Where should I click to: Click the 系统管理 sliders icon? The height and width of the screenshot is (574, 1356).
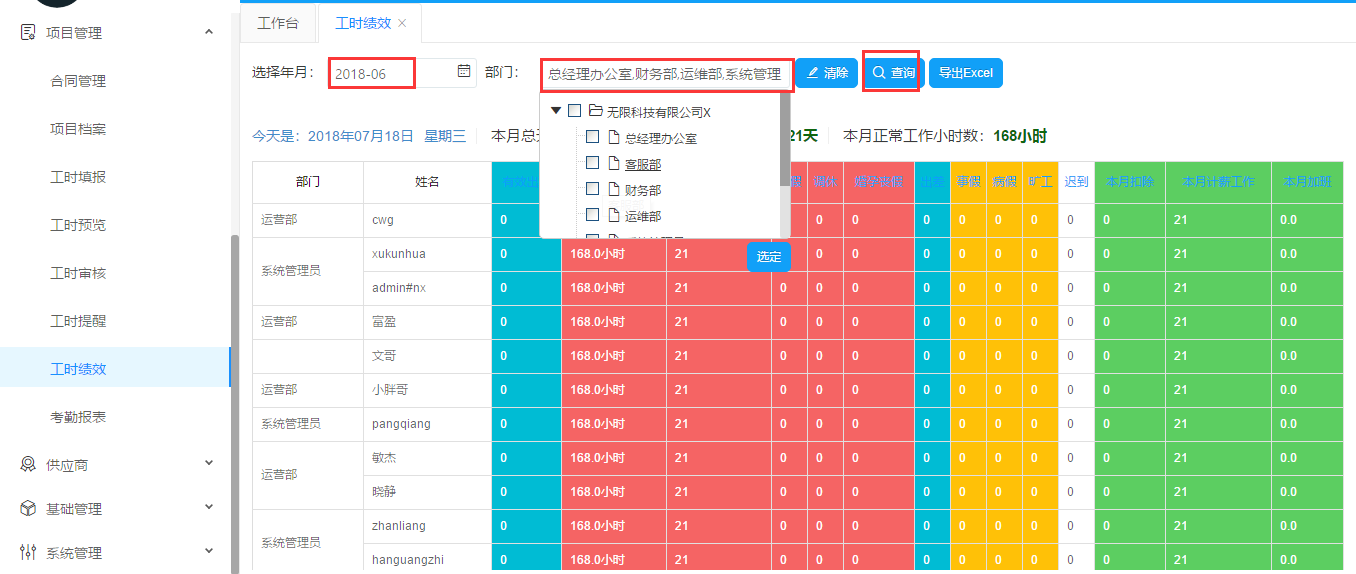coord(28,552)
